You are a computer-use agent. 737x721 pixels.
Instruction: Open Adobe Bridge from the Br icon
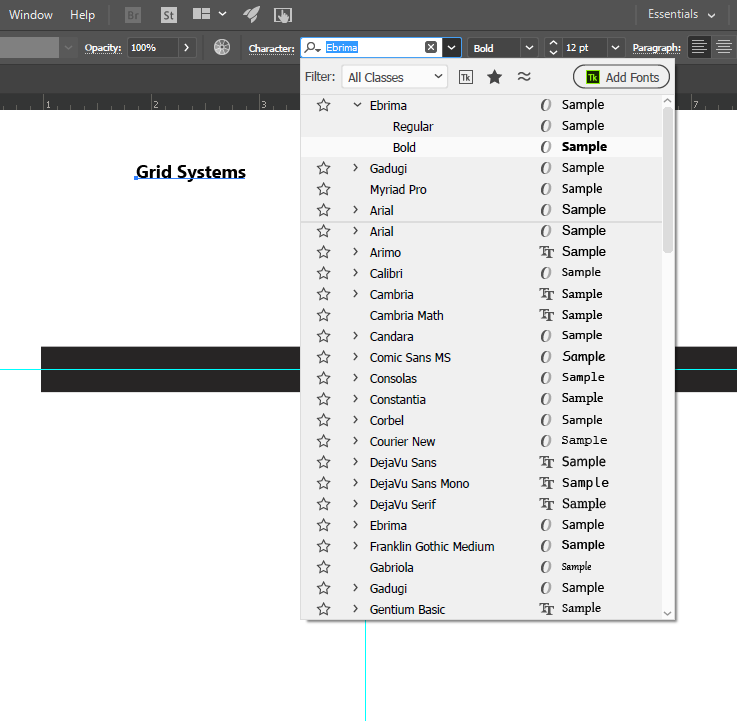click(x=133, y=15)
